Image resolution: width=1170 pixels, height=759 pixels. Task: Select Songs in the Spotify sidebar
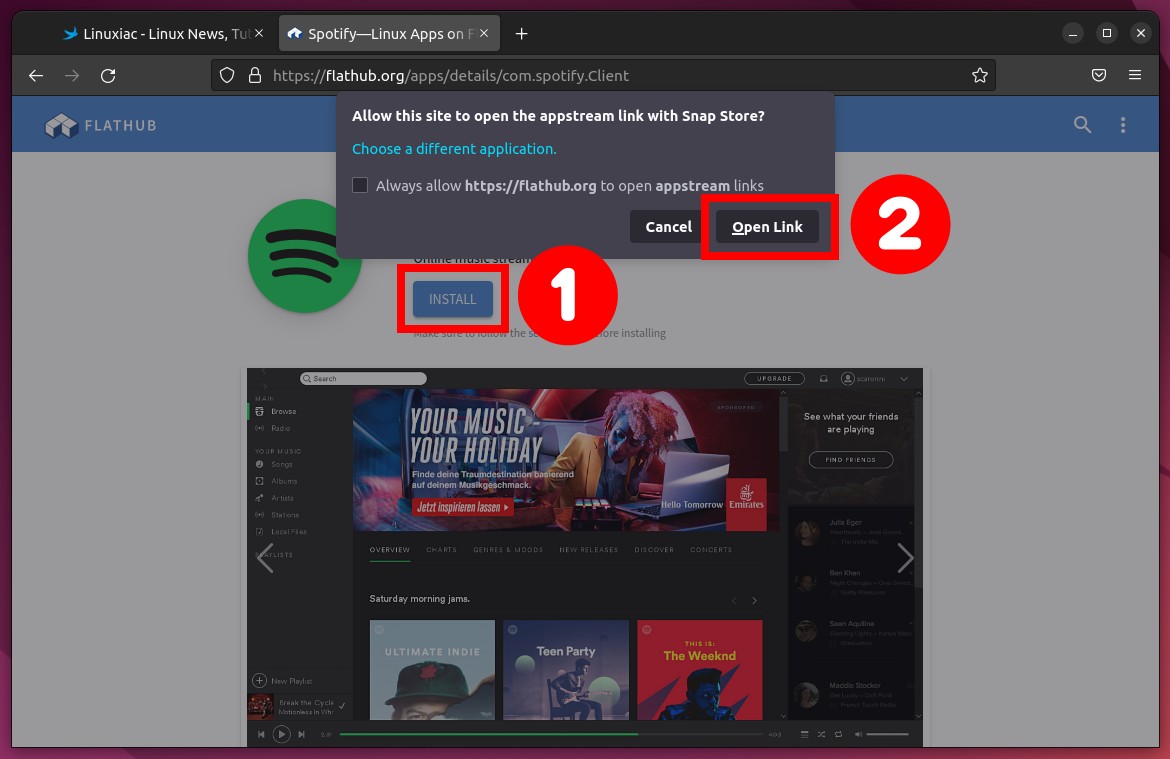click(x=274, y=464)
